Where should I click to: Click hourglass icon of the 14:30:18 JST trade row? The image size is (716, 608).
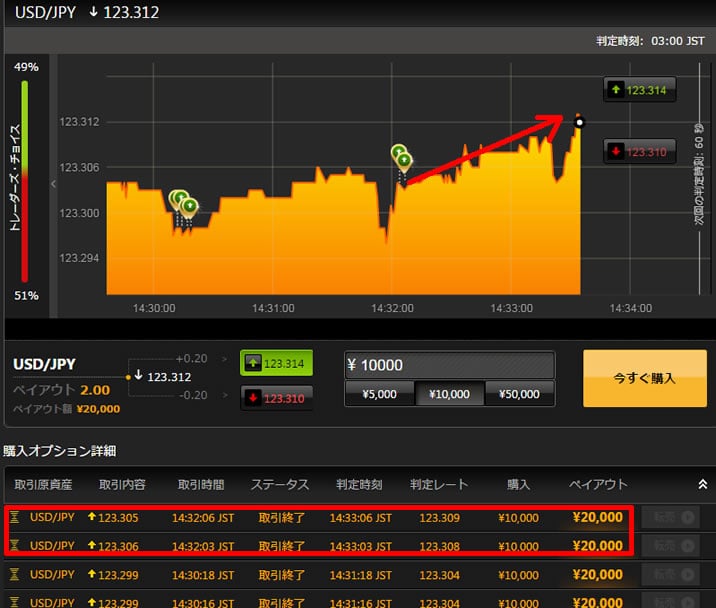(x=14, y=574)
